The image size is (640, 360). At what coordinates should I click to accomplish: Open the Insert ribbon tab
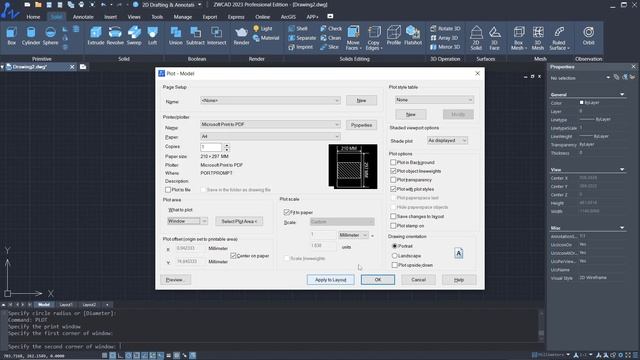[110, 17]
